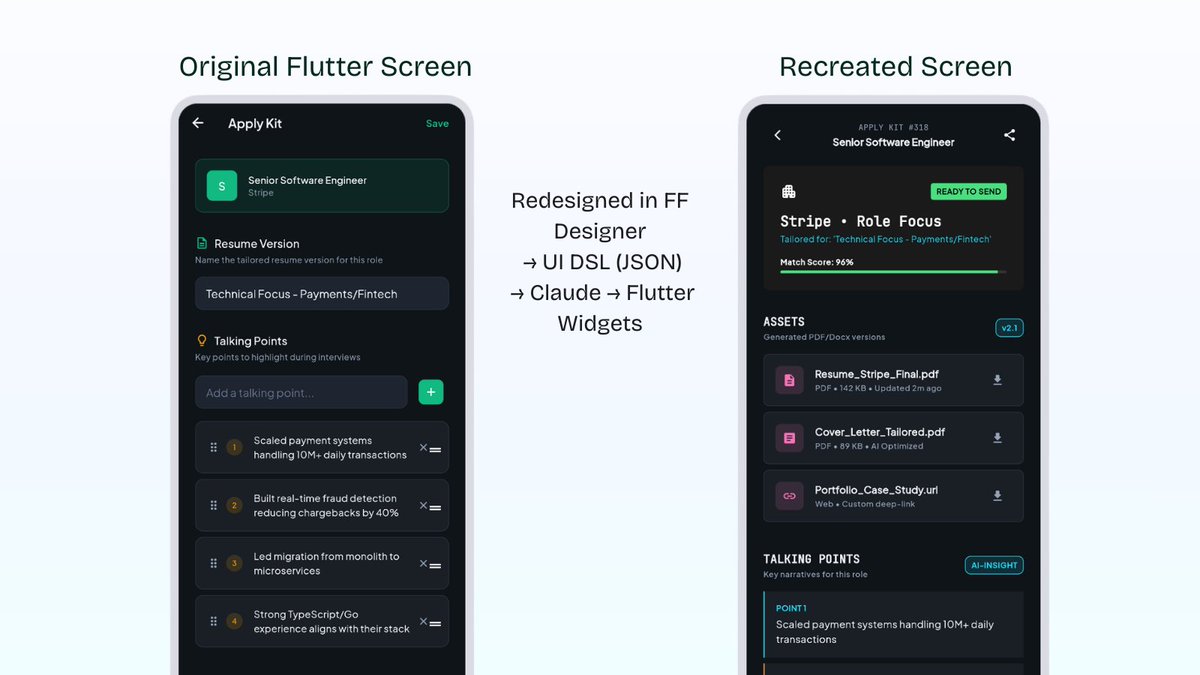Click reorder bars on Led migration item
The width and height of the screenshot is (1200, 675).
click(435, 566)
